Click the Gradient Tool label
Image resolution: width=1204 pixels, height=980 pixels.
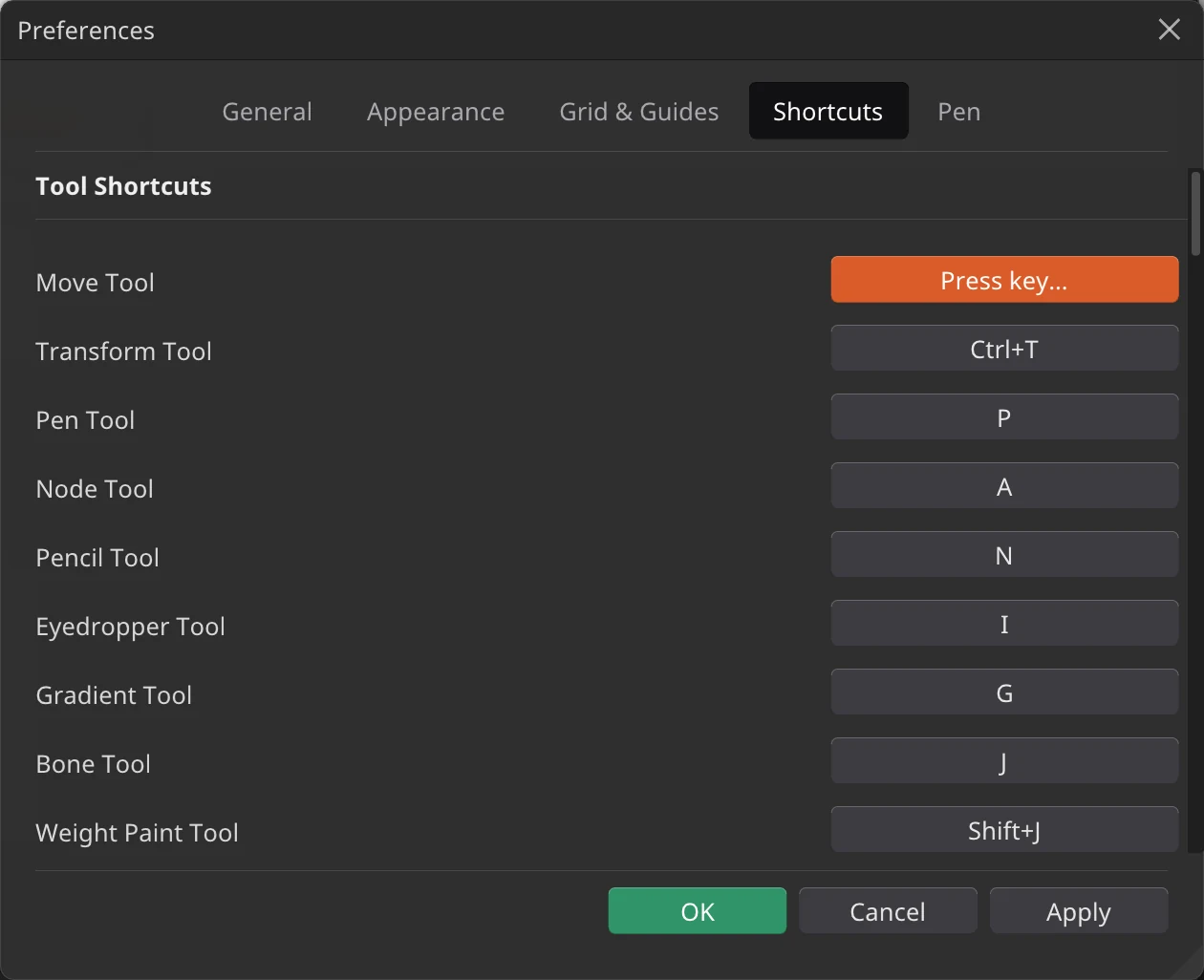point(114,695)
